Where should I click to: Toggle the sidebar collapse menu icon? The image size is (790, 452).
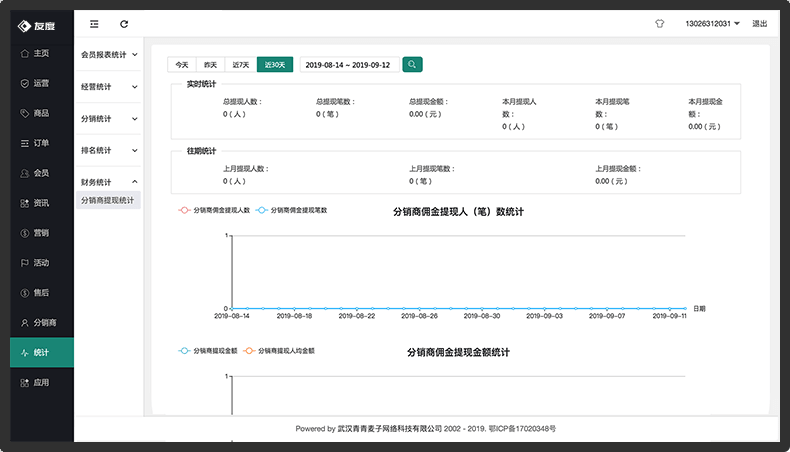pyautogui.click(x=94, y=24)
